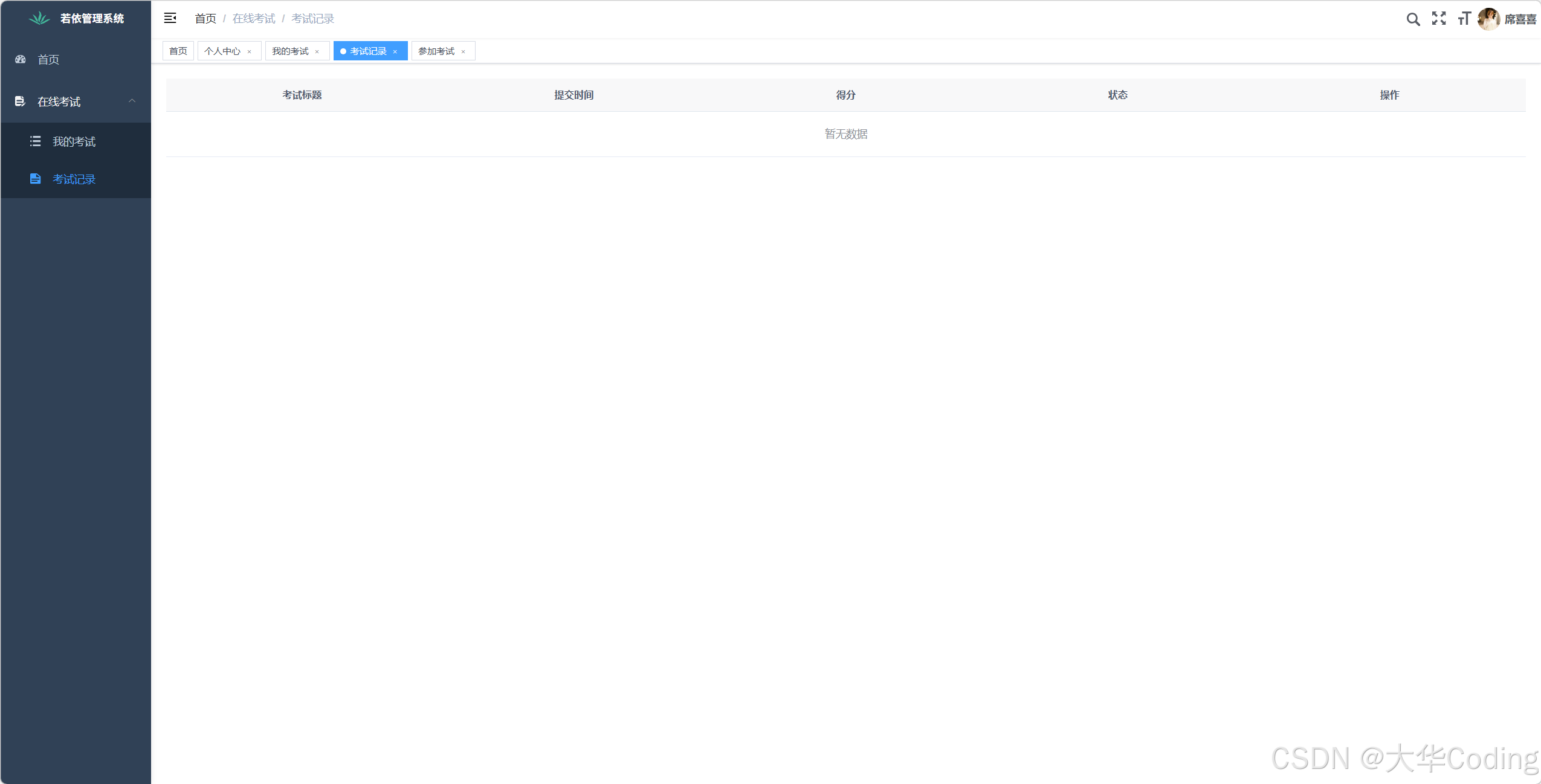Close the 我的考试 tab
Image resolution: width=1541 pixels, height=784 pixels.
pos(317,52)
